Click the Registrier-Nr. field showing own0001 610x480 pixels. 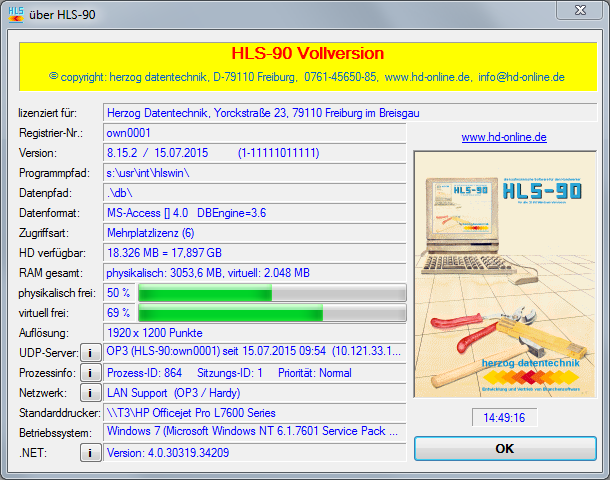tap(255, 133)
